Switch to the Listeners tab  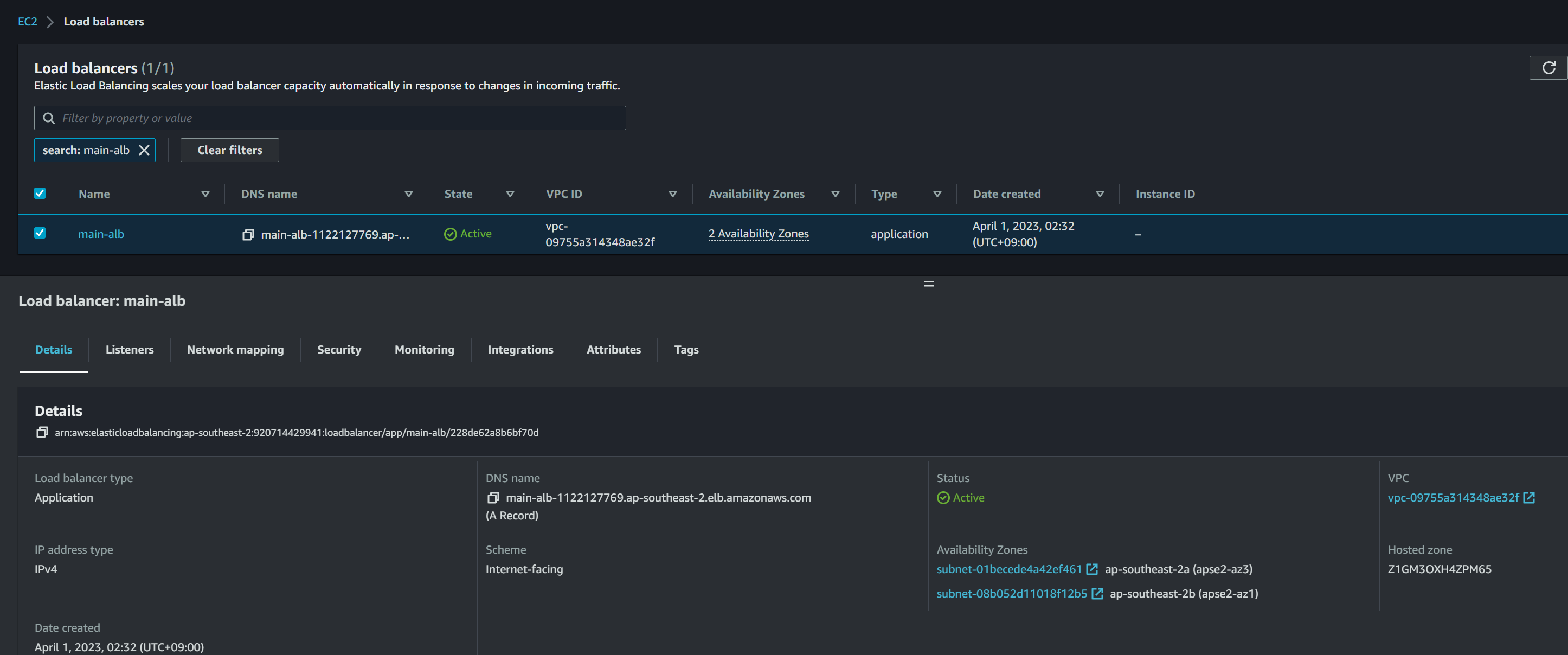click(130, 349)
